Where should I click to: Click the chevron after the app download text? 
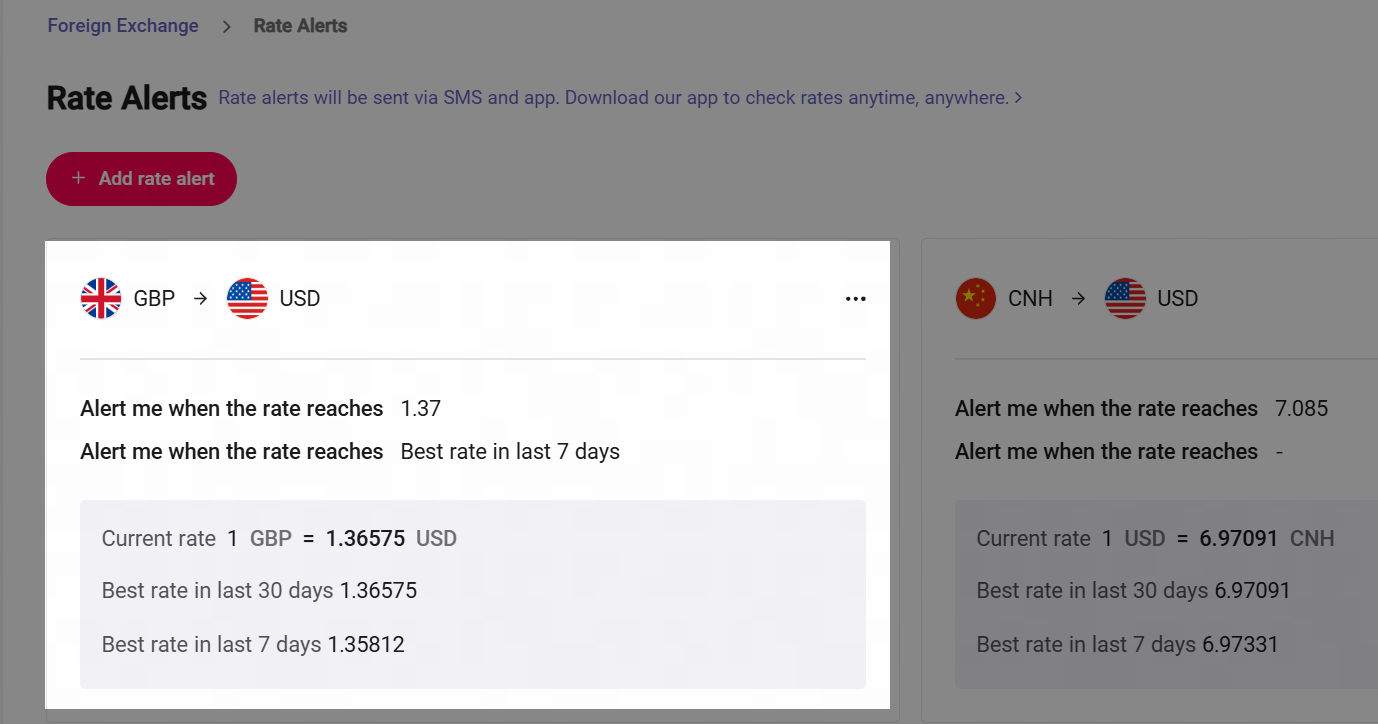1018,98
